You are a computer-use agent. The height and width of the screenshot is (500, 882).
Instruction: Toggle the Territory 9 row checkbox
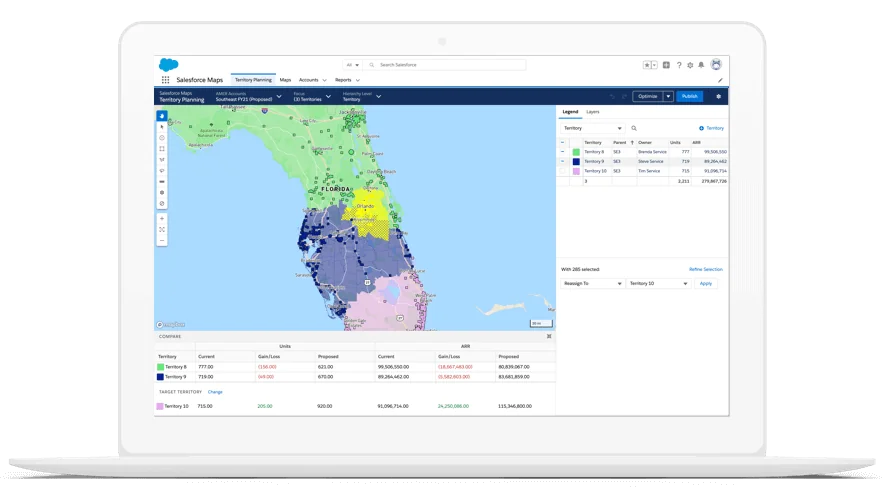pos(562,161)
